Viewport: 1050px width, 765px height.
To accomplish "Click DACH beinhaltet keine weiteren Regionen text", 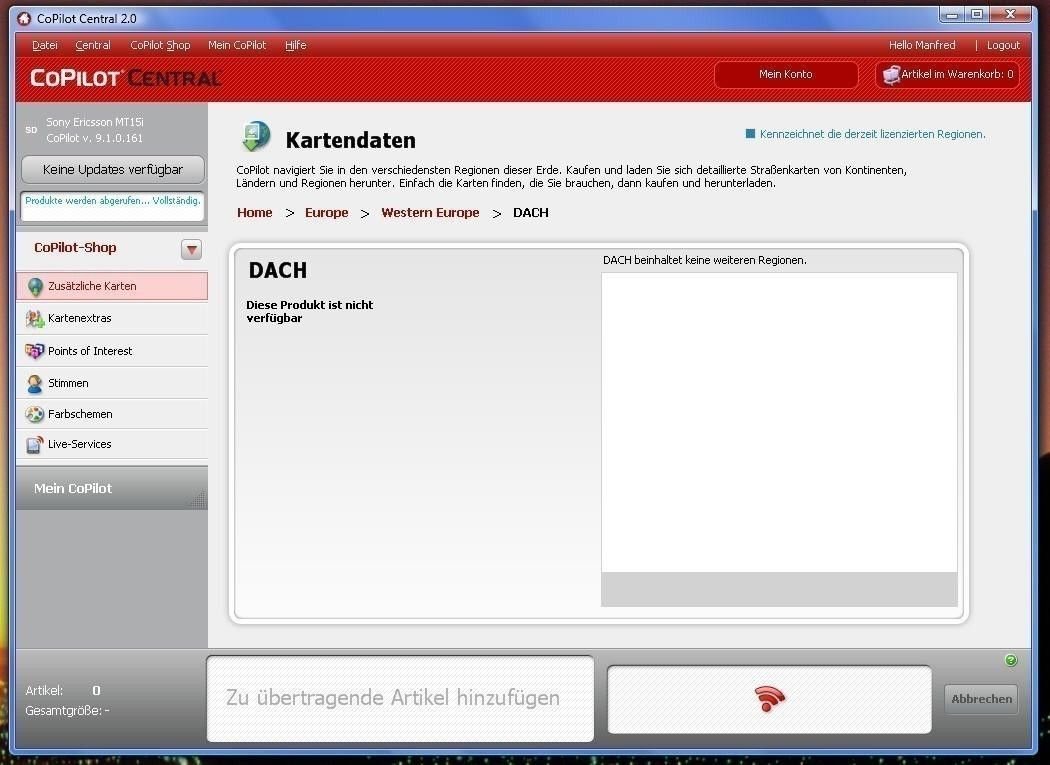I will pyautogui.click(x=704, y=260).
